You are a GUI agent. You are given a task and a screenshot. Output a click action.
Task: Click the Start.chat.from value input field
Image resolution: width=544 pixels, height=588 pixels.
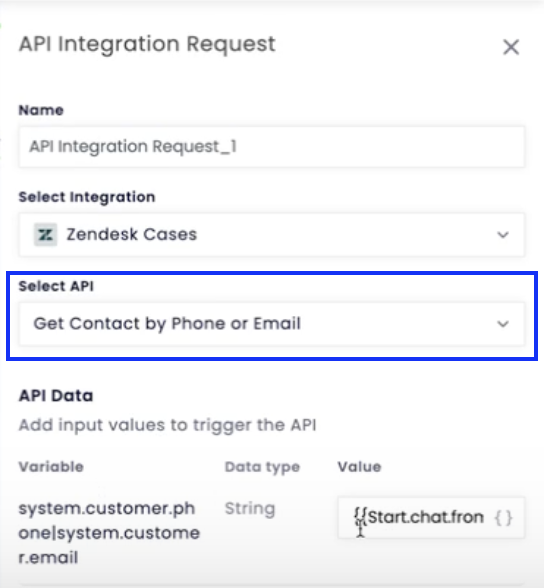click(431, 518)
